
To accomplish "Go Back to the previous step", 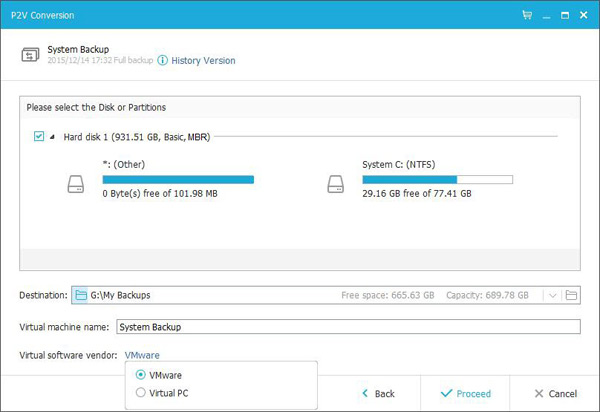I will 378,394.
